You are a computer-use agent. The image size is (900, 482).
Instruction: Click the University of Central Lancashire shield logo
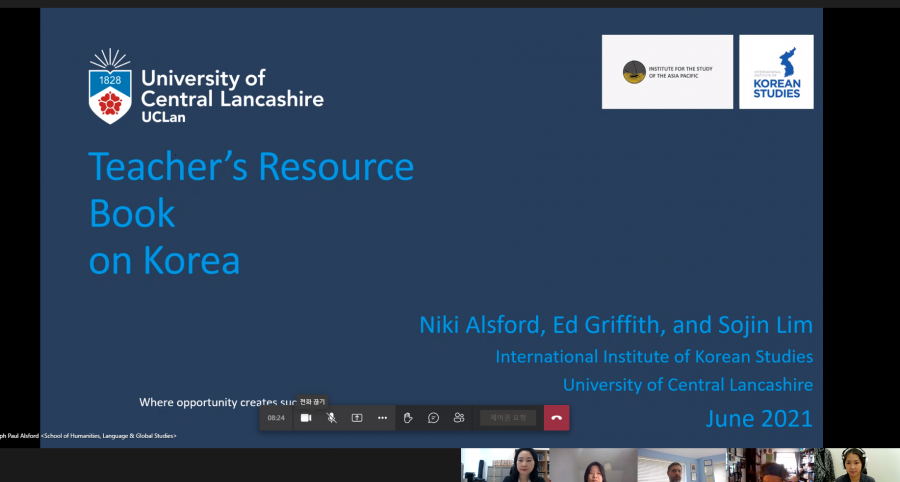(110, 86)
